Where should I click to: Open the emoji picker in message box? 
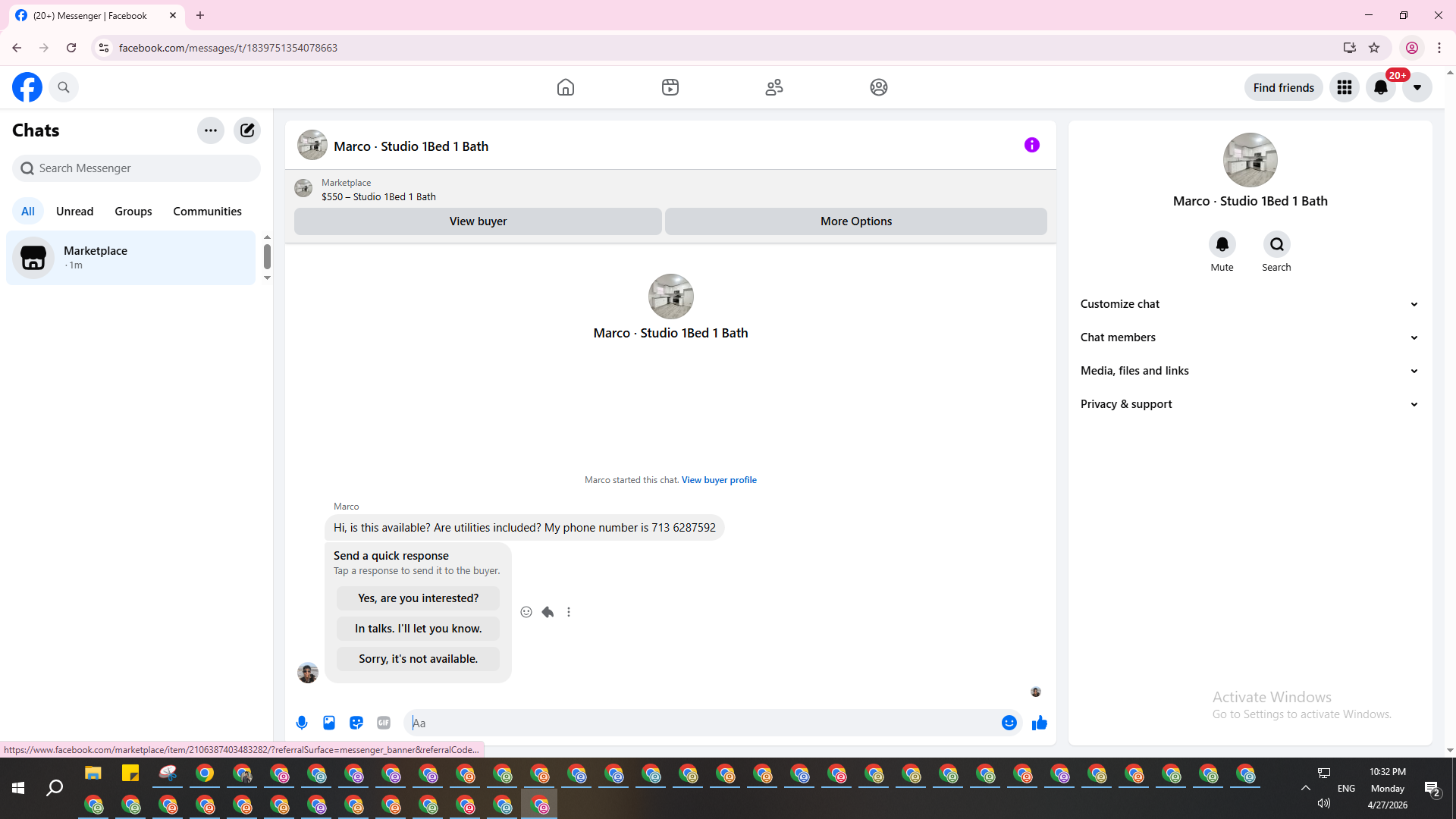point(1009,723)
